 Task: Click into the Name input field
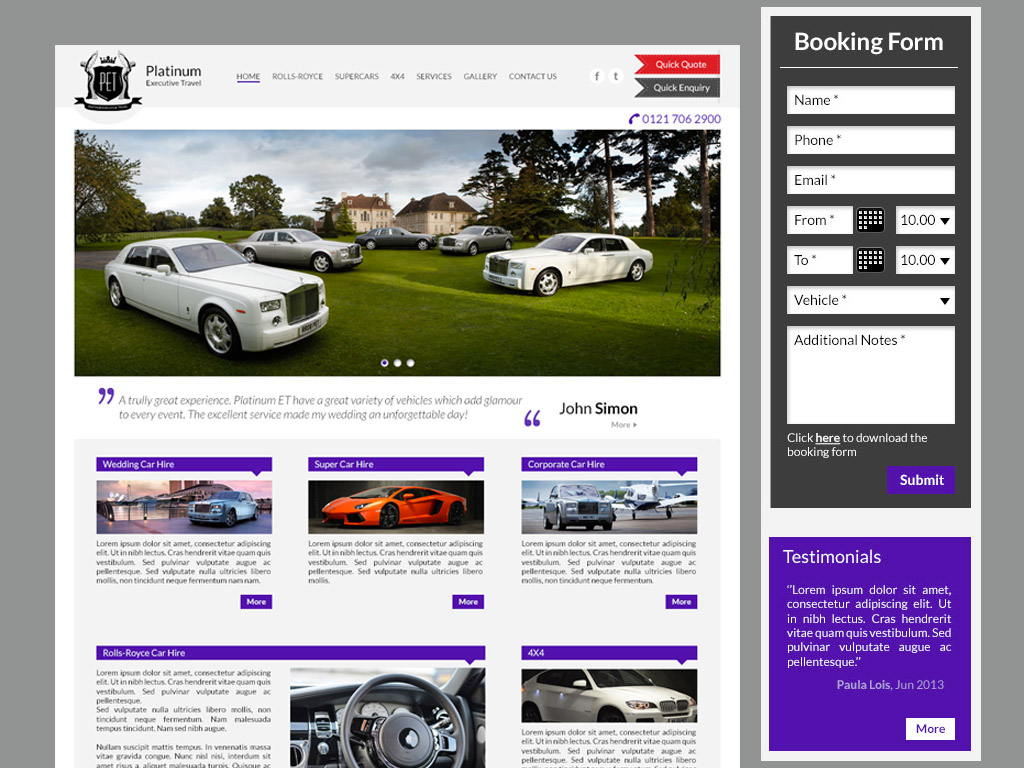pyautogui.click(x=870, y=100)
